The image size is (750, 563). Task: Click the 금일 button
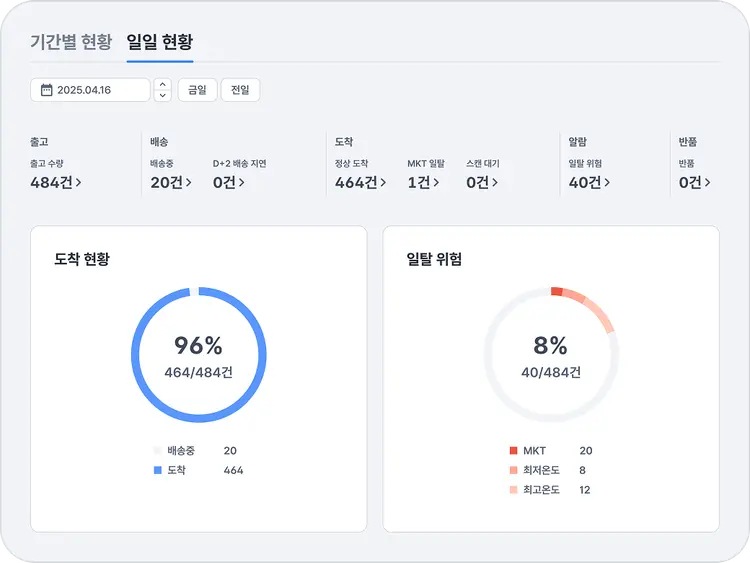197,90
